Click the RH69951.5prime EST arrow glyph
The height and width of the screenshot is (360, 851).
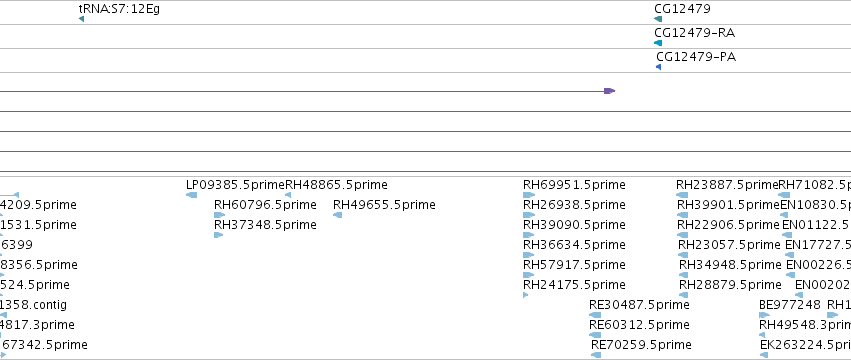pyautogui.click(x=529, y=195)
